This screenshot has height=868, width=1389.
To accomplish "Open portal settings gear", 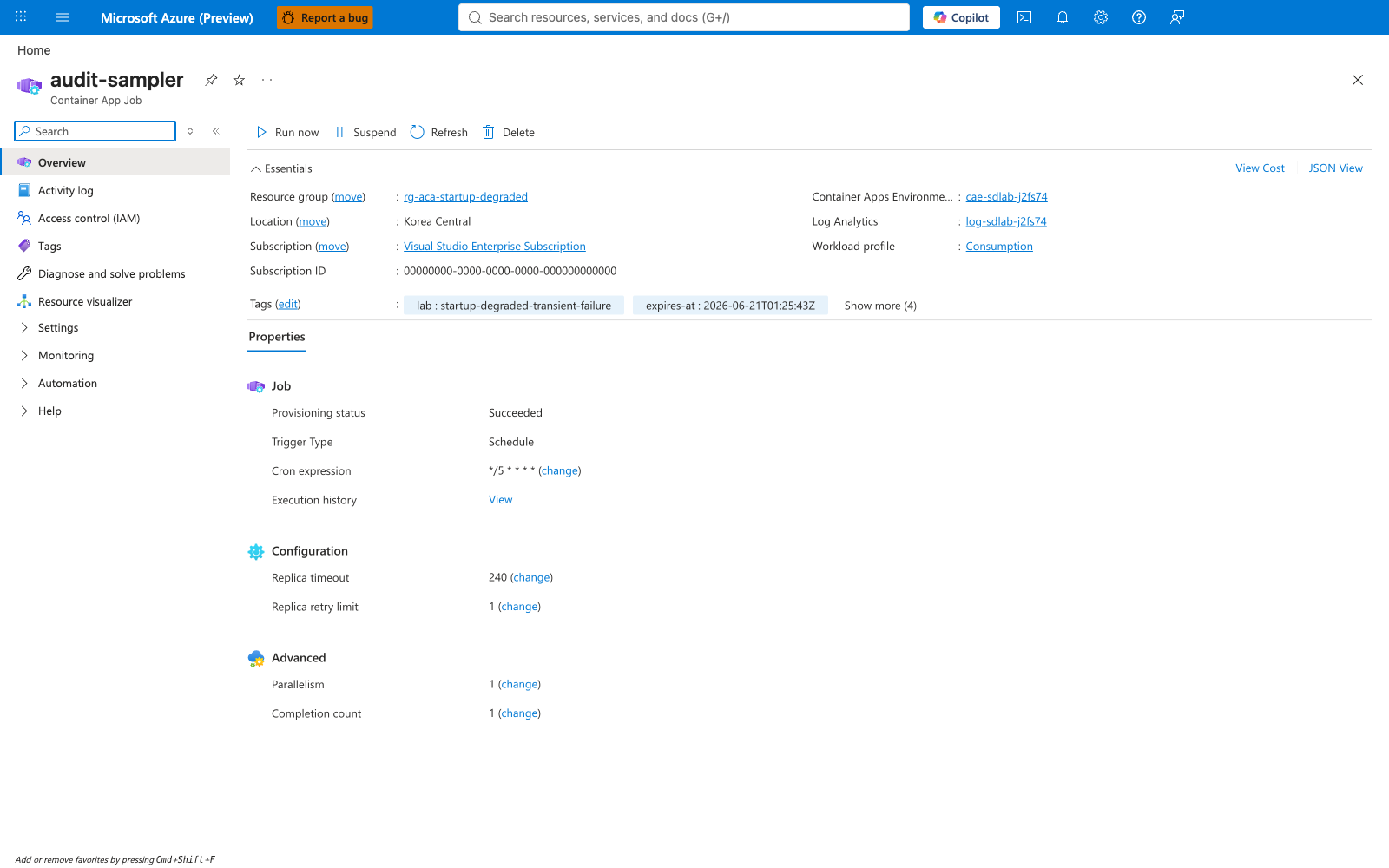I will coord(1101,17).
